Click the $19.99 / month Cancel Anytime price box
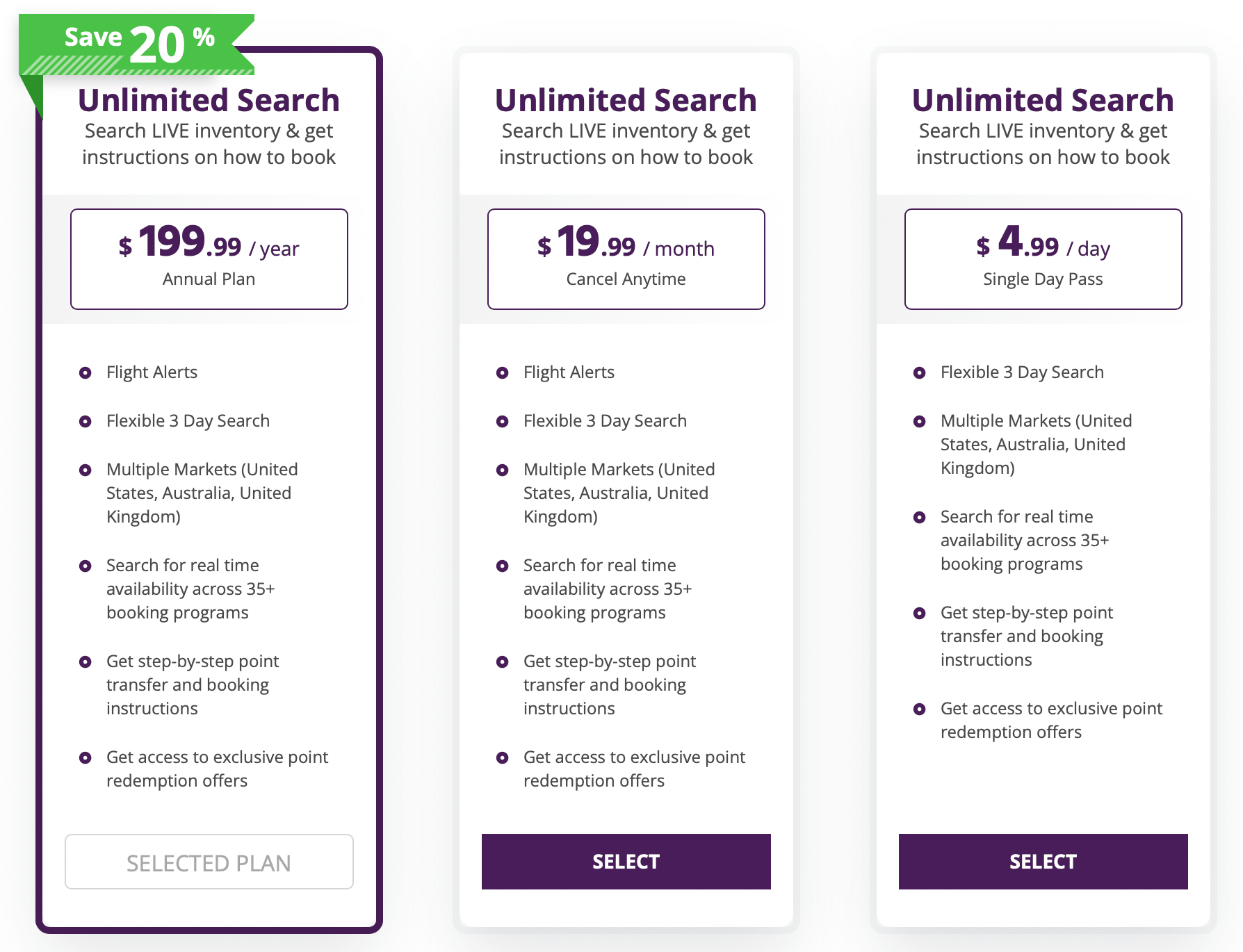The image size is (1243, 952). pyautogui.click(x=626, y=259)
